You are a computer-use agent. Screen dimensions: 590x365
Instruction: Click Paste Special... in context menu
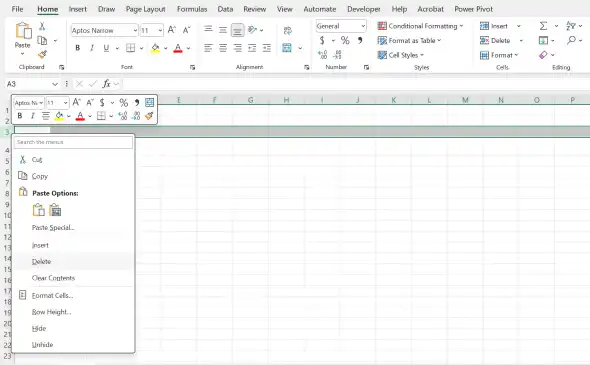pyautogui.click(x=74, y=227)
